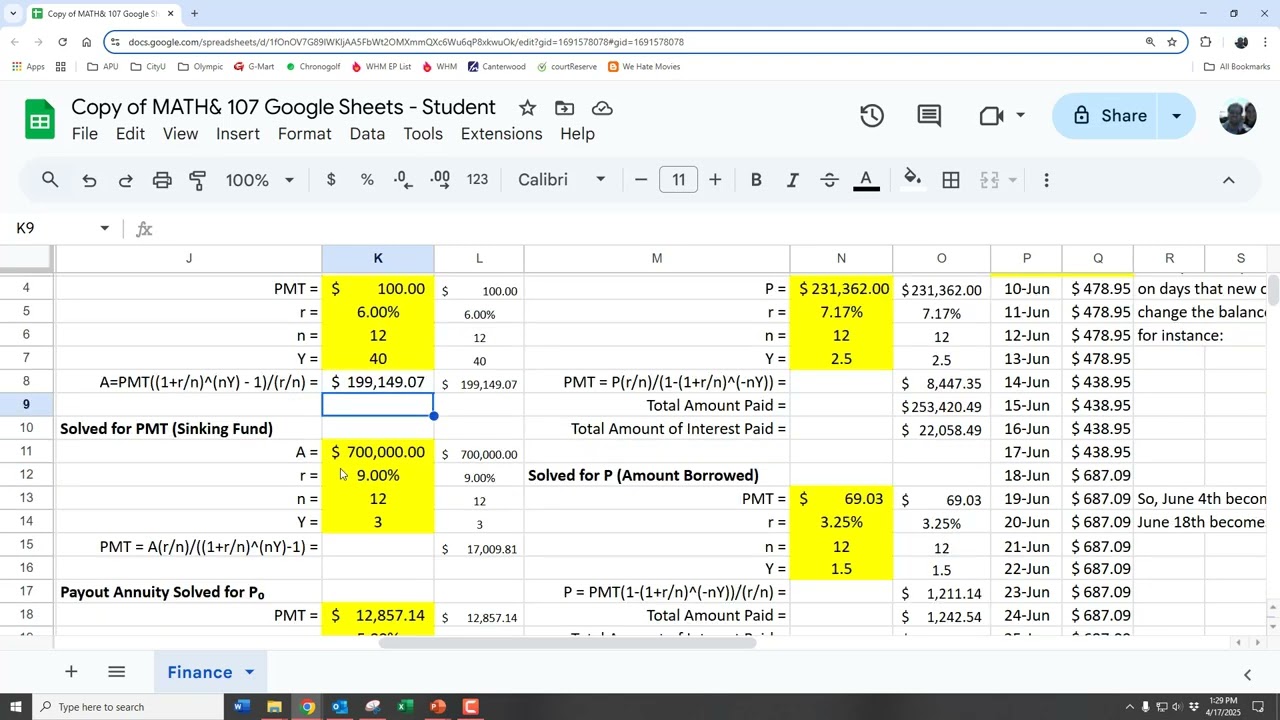
Task: Toggle strikethrough formatting
Action: tap(829, 180)
